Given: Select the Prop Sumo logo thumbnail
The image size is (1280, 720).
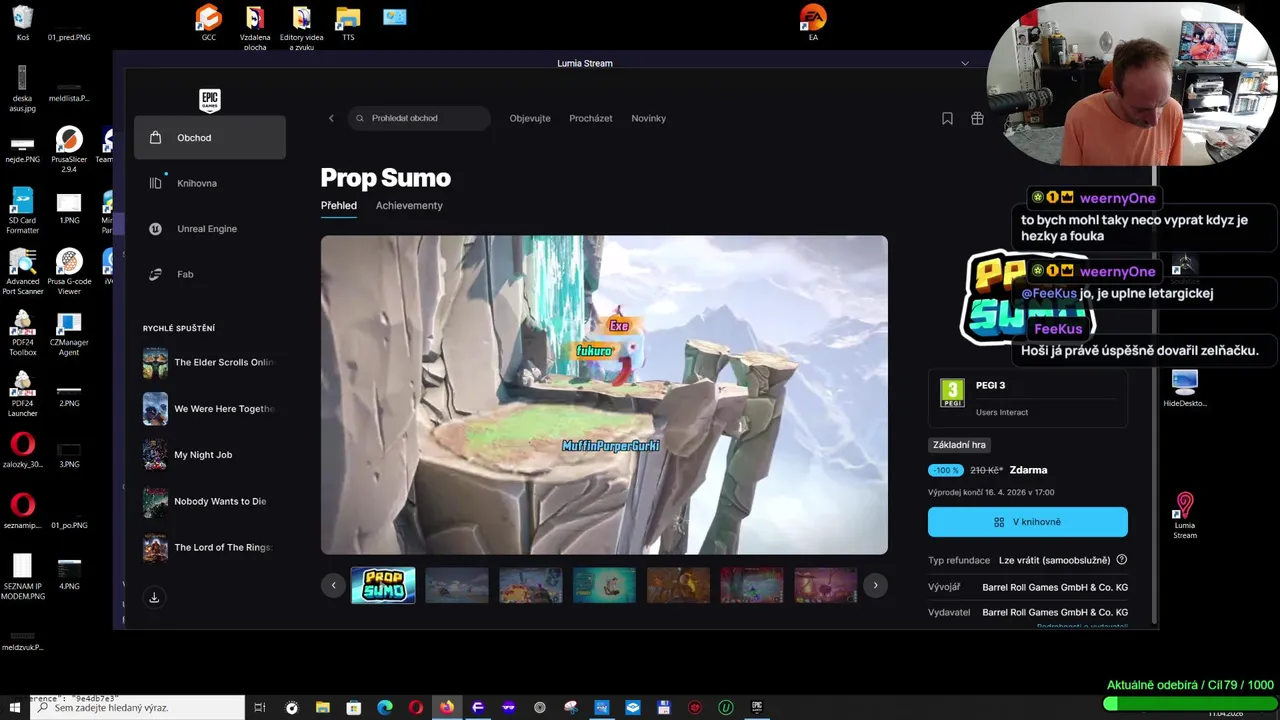Looking at the screenshot, I should (x=383, y=586).
